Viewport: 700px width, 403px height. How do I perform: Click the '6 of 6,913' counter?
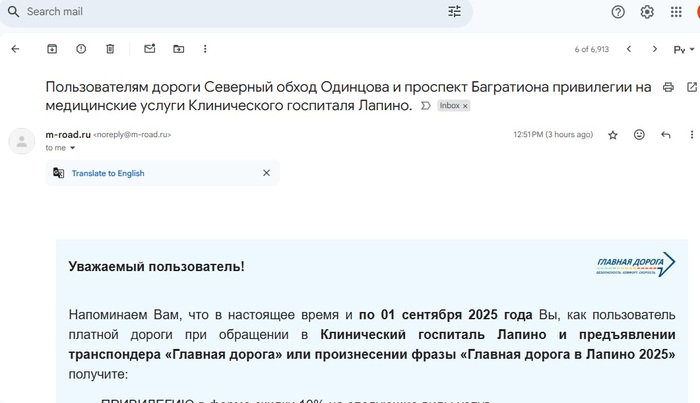pyautogui.click(x=592, y=50)
